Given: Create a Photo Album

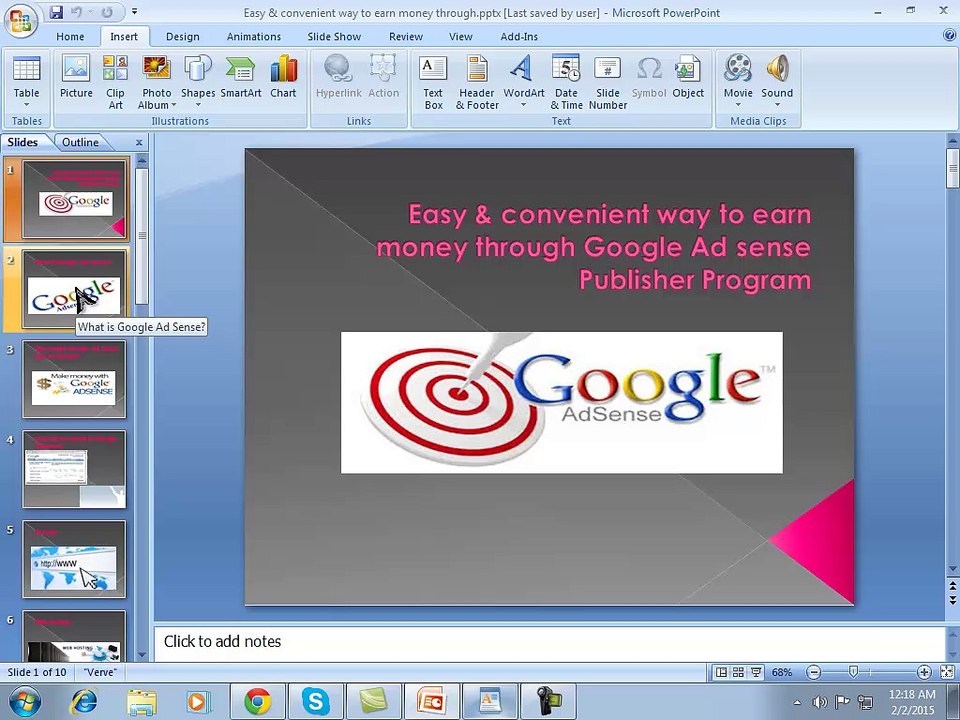Looking at the screenshot, I should (x=157, y=82).
